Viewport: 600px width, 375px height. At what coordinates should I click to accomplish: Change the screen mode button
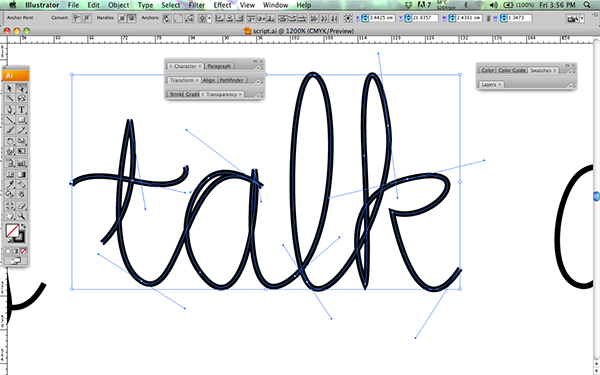(16, 261)
